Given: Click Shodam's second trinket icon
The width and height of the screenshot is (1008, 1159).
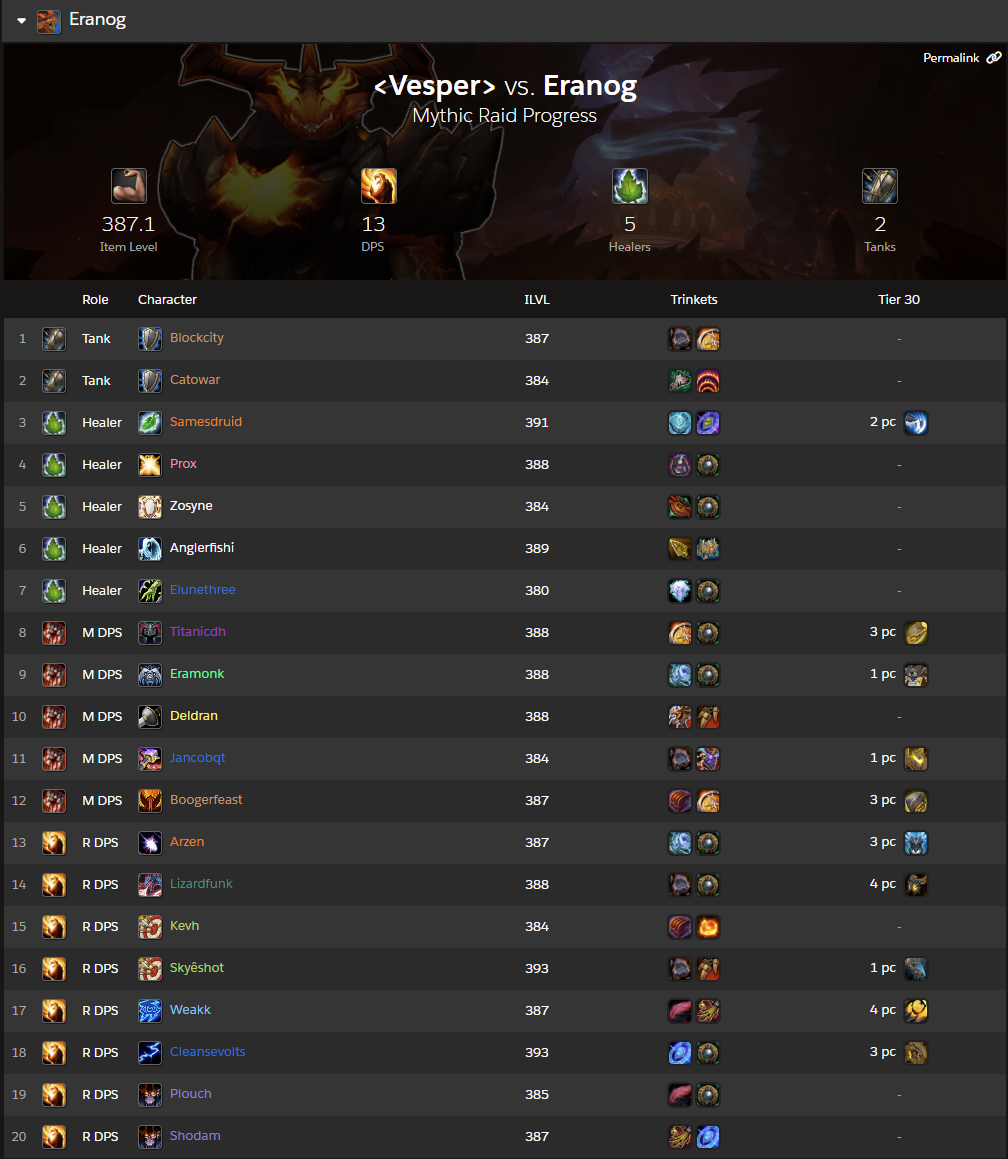Looking at the screenshot, I should 708,1137.
